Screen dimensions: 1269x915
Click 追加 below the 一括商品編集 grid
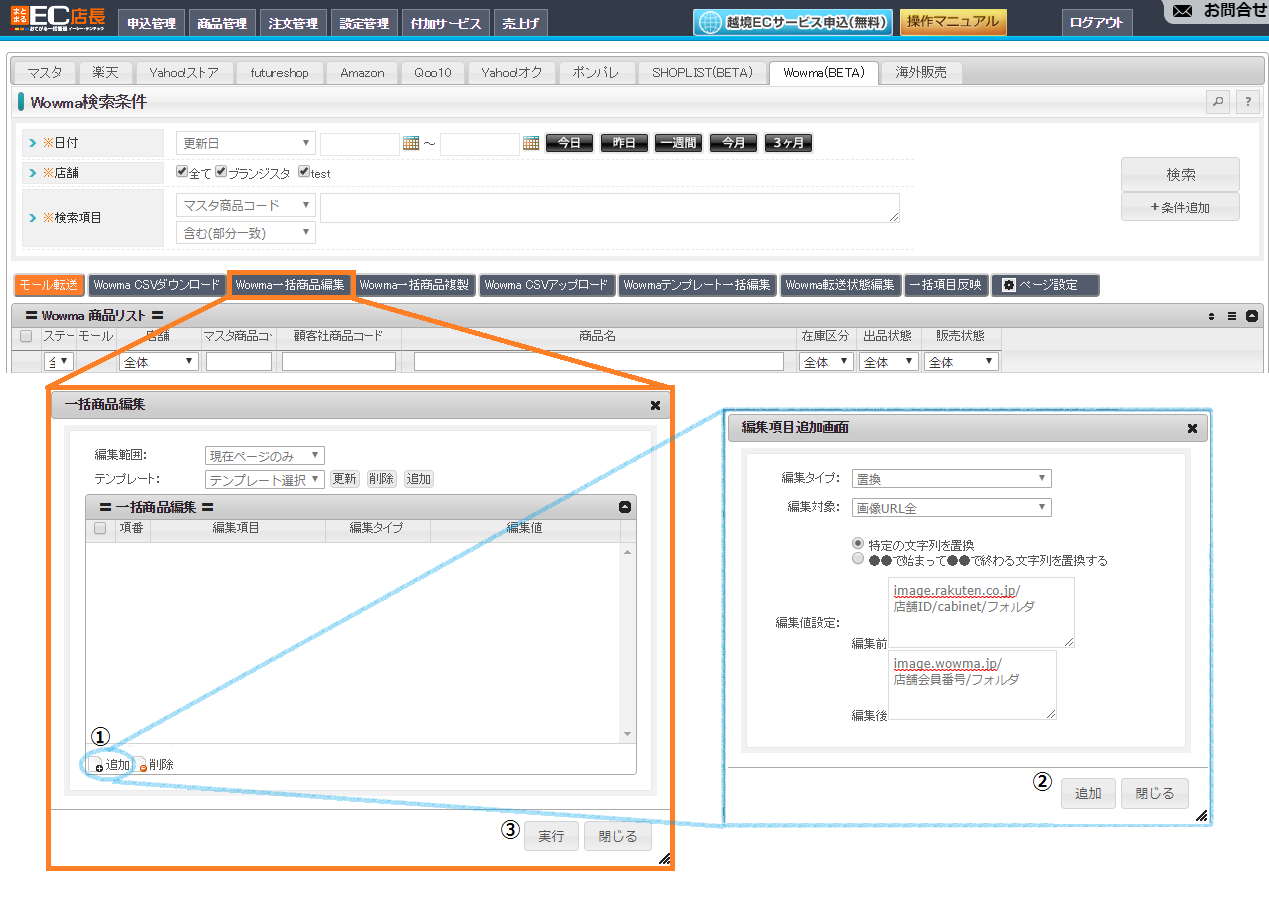tap(112, 765)
